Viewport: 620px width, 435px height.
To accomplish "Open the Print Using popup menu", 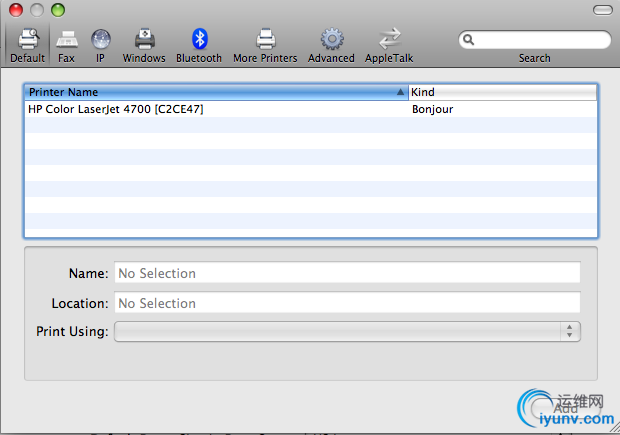I will [x=347, y=331].
